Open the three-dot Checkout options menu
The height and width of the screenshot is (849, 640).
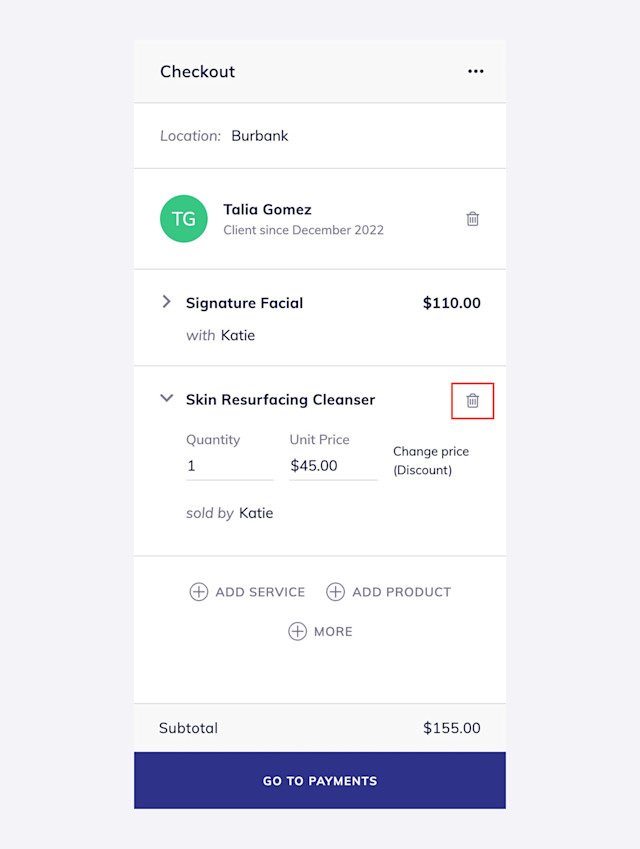475,71
